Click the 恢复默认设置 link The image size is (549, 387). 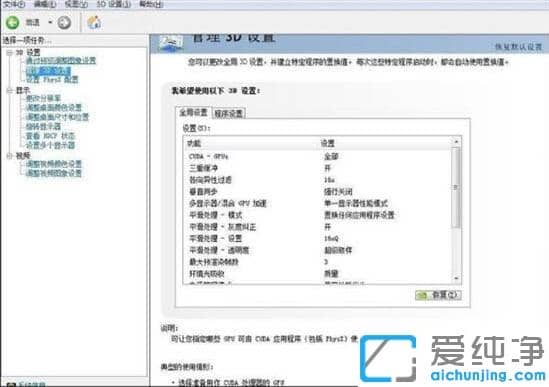click(x=518, y=47)
